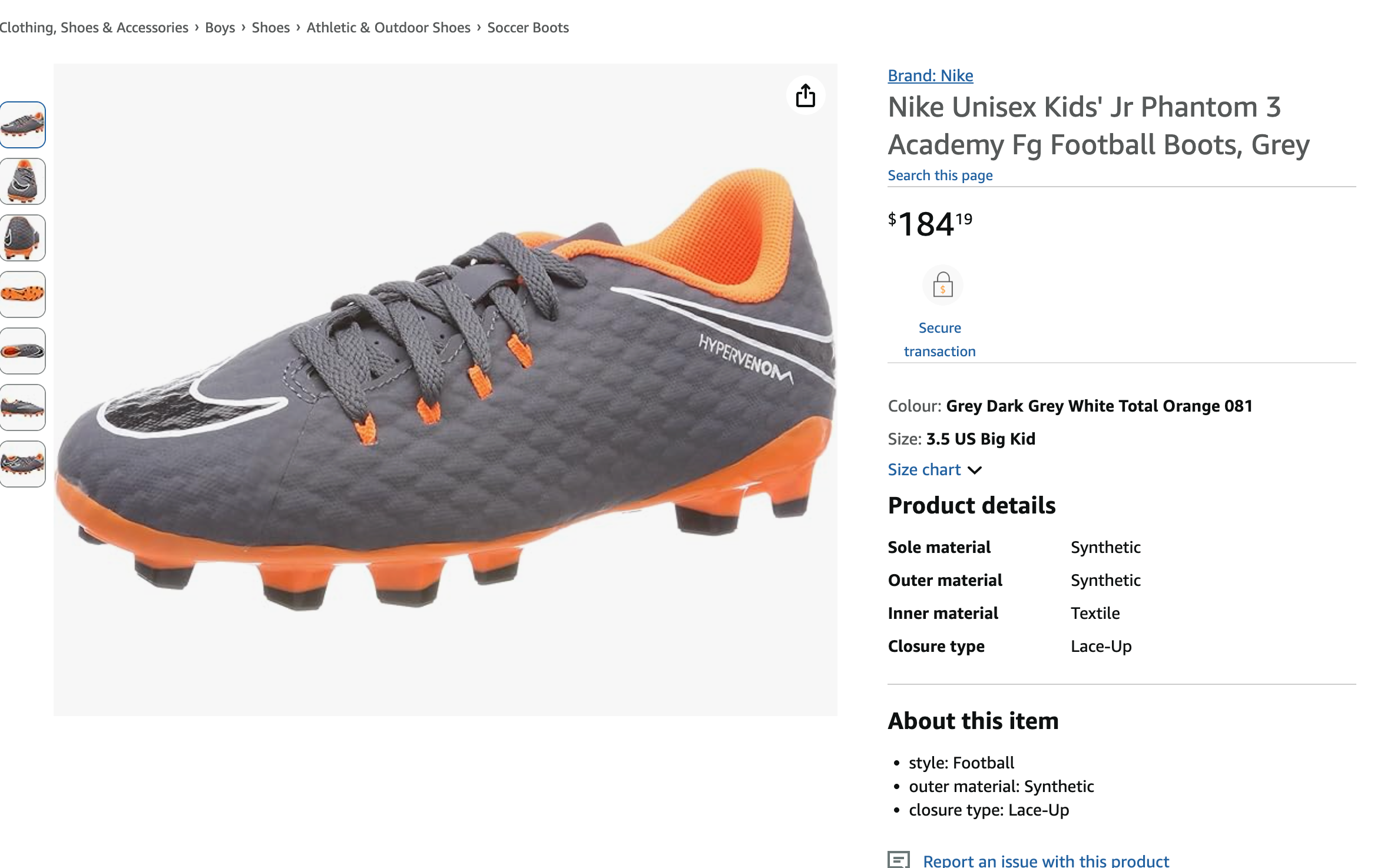This screenshot has height=868, width=1384.
Task: Click the Search this page link
Action: [x=940, y=175]
